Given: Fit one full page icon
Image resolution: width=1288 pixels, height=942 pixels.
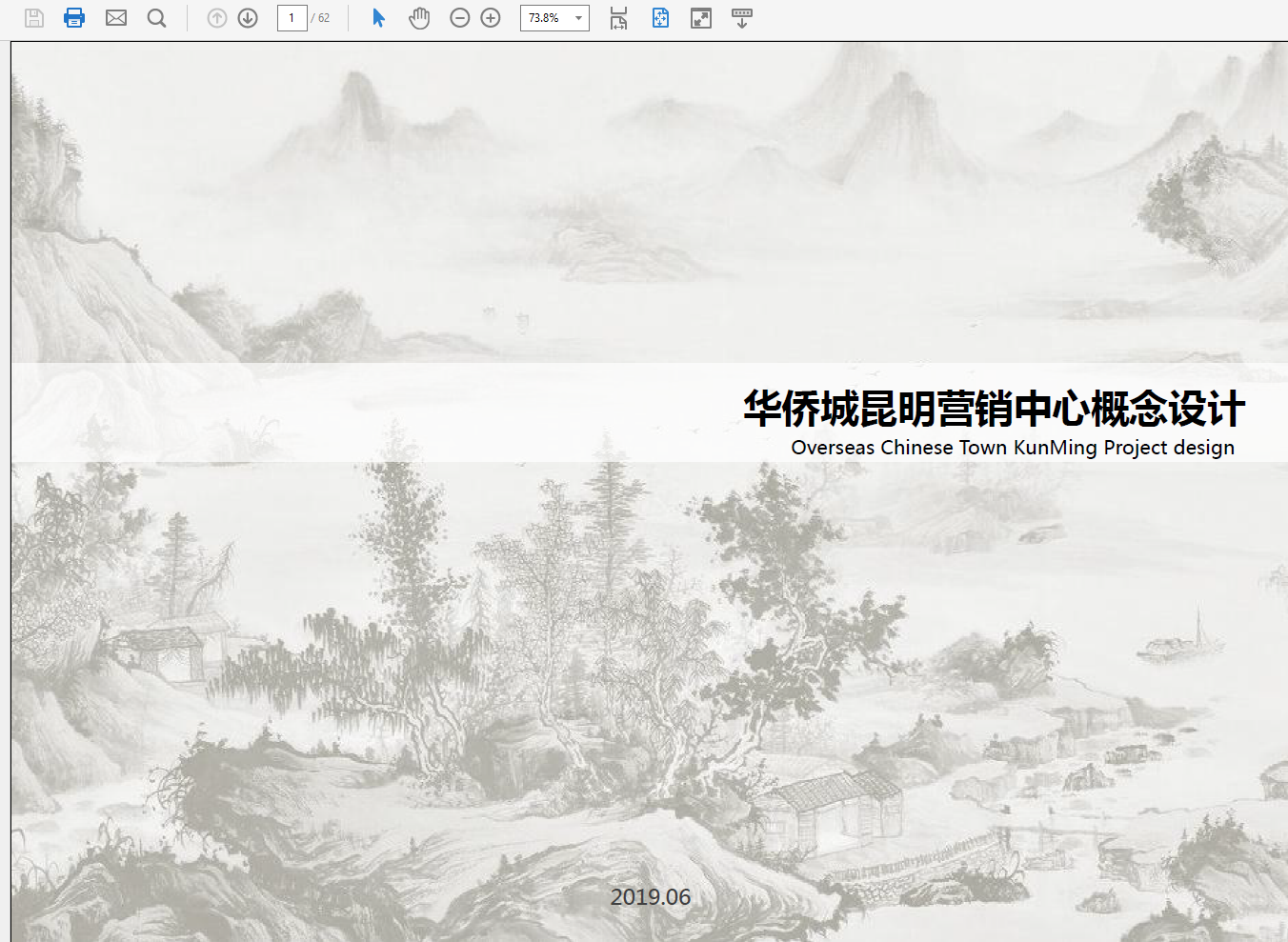Looking at the screenshot, I should point(660,18).
